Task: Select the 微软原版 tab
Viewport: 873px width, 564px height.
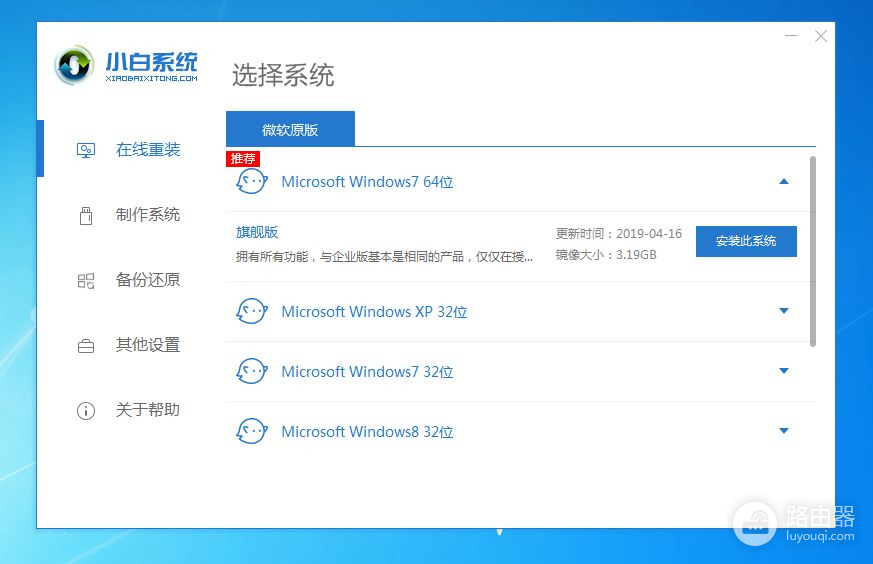Action: tap(290, 130)
